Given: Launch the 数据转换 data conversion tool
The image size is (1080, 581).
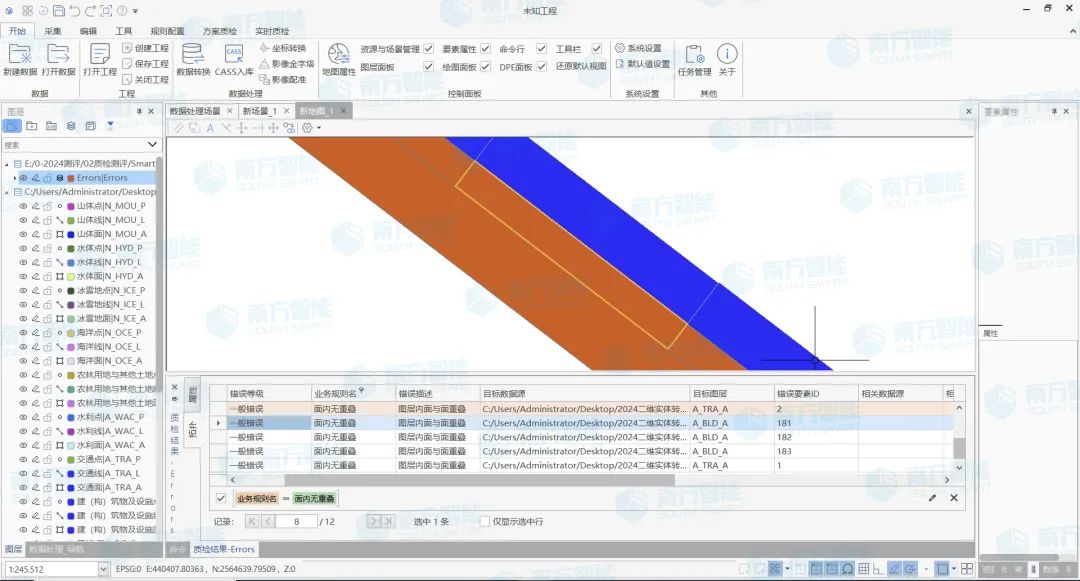Looking at the screenshot, I should [x=193, y=60].
